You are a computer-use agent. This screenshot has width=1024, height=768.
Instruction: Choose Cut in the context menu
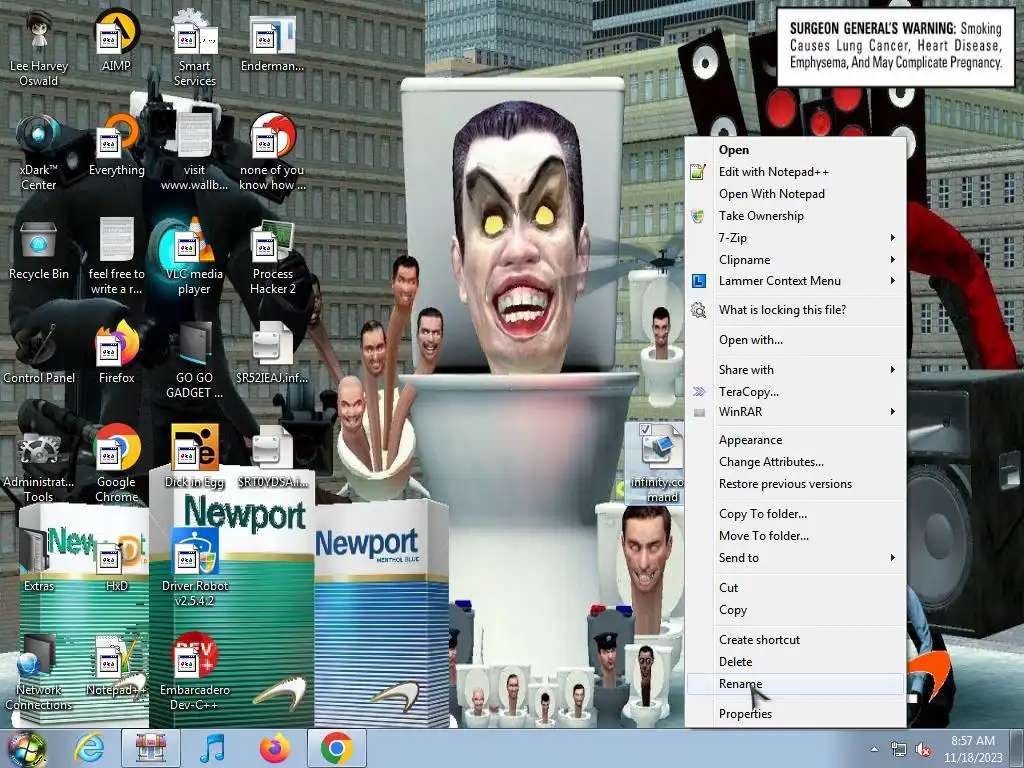796,588
